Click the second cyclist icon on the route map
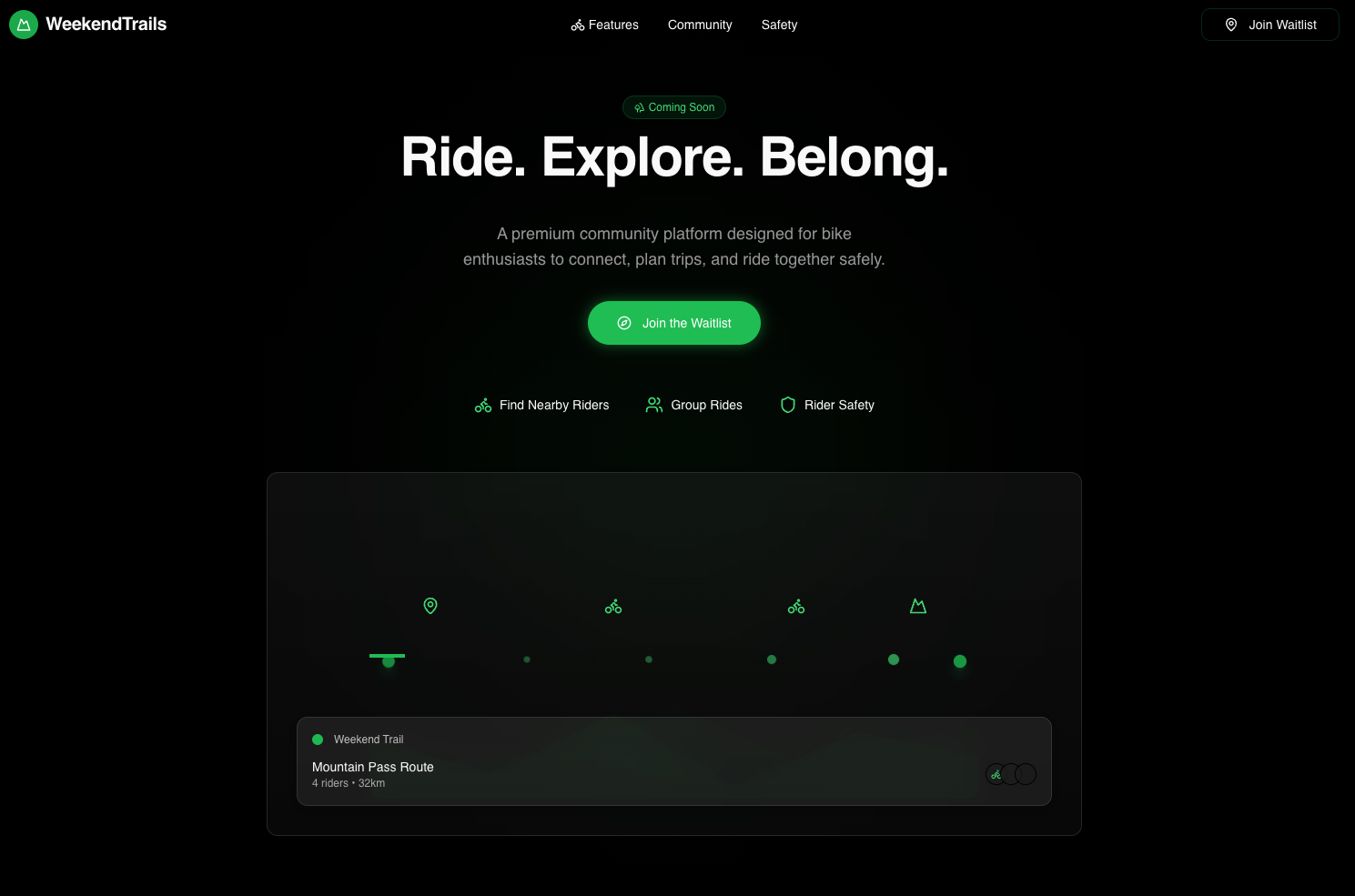The image size is (1355, 896). click(796, 607)
